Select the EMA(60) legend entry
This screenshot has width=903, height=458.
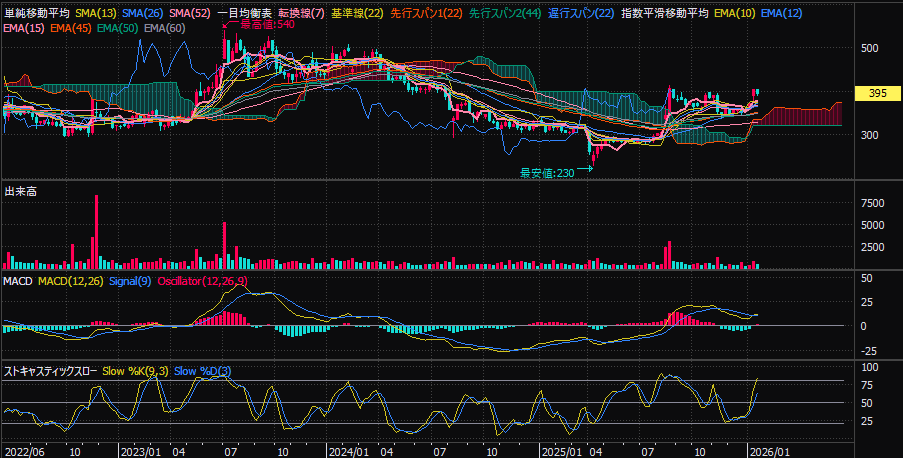tap(164, 27)
